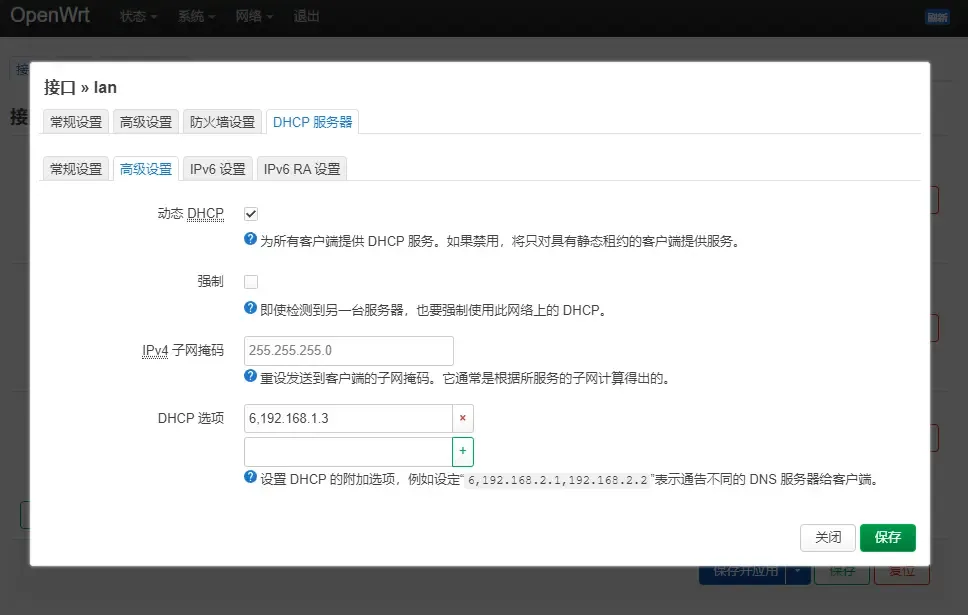Click help icon under DHCP 选项 field
The image size is (968, 615).
(251, 478)
